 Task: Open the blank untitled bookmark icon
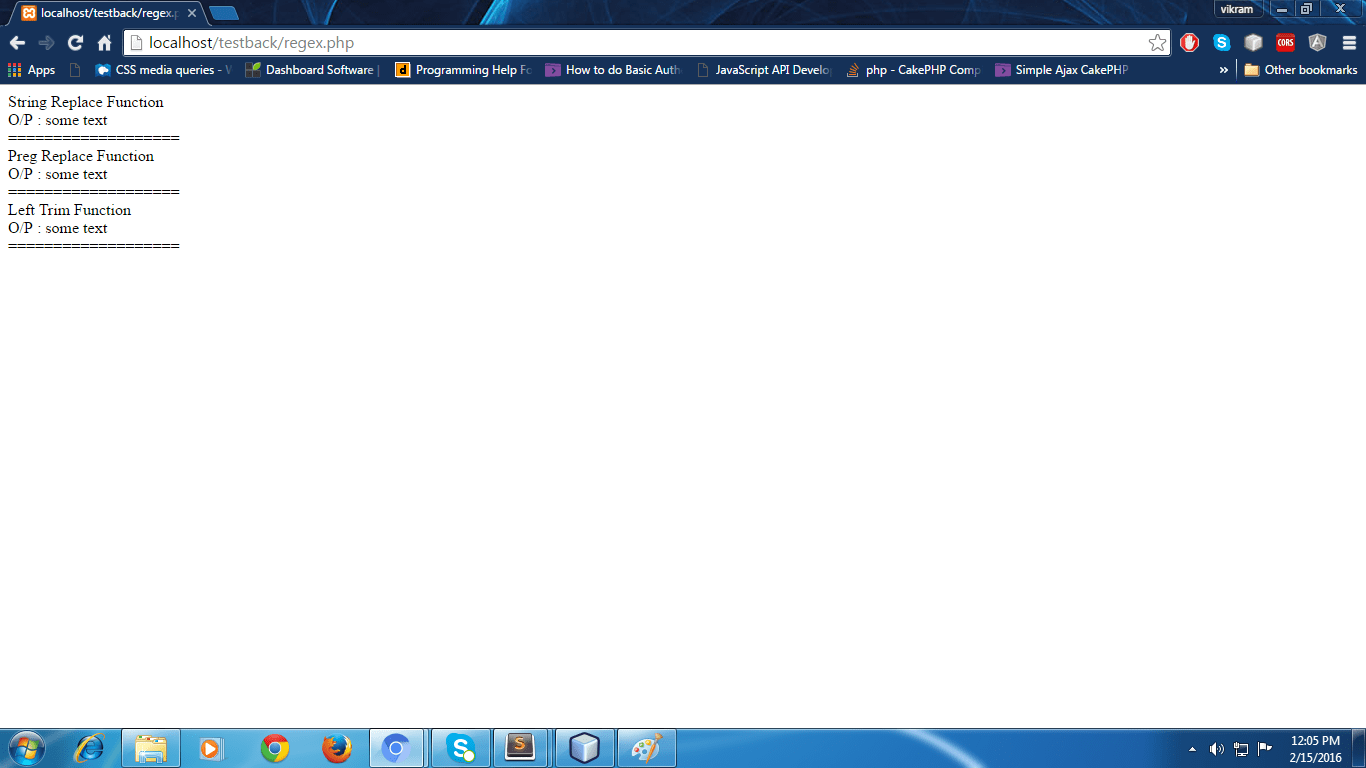(76, 70)
